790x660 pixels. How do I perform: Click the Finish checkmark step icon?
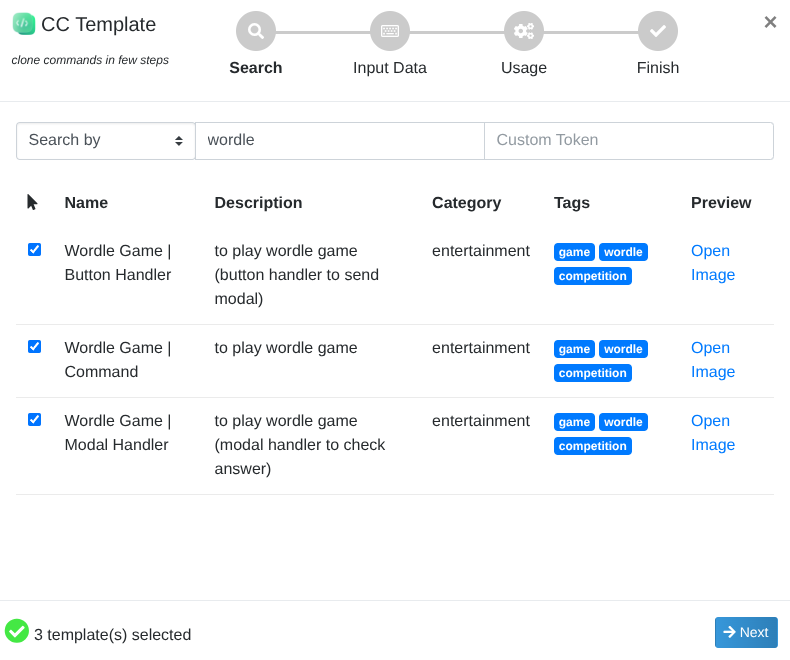[658, 31]
